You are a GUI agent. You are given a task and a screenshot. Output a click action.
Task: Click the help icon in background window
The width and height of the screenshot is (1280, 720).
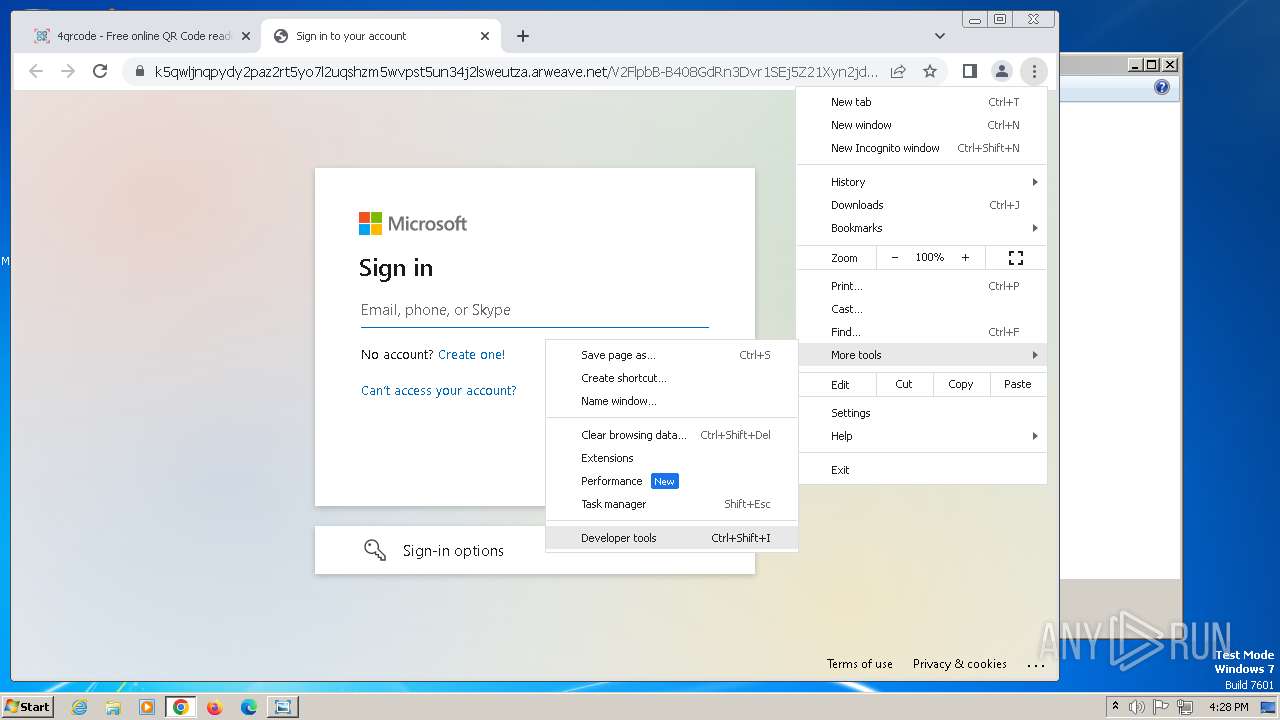[1161, 88]
